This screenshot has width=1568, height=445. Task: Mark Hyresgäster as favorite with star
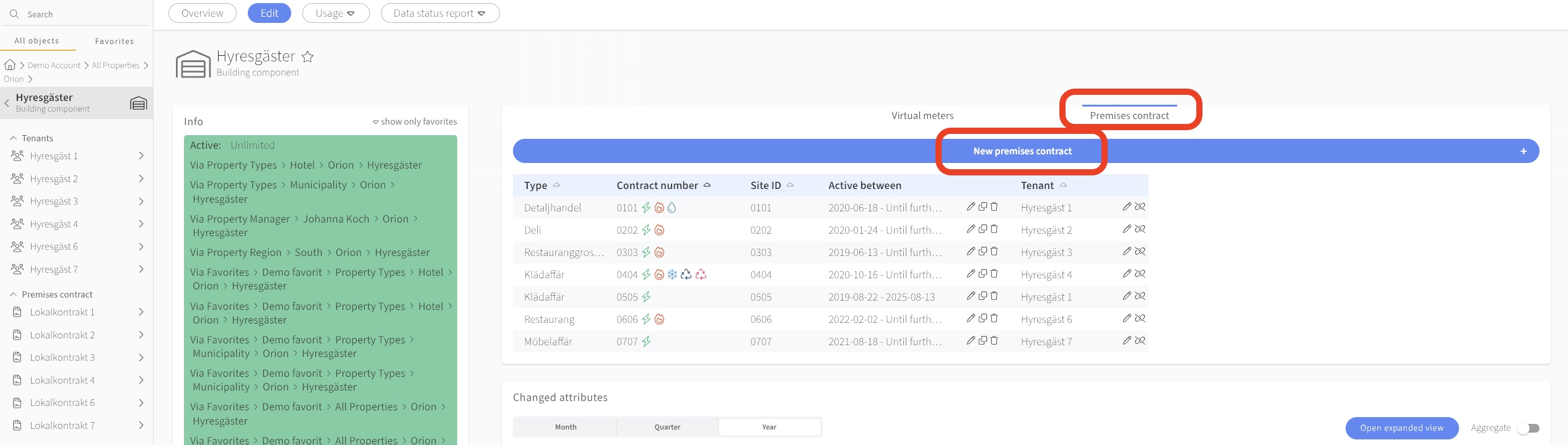307,57
